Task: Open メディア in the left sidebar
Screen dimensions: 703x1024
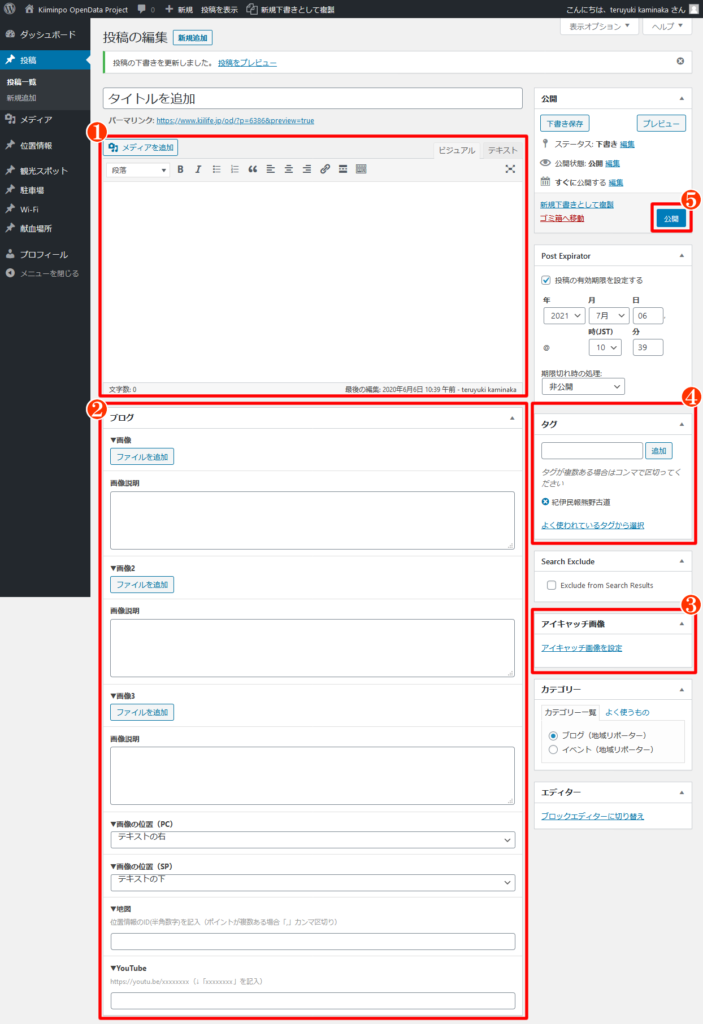Action: click(x=36, y=120)
